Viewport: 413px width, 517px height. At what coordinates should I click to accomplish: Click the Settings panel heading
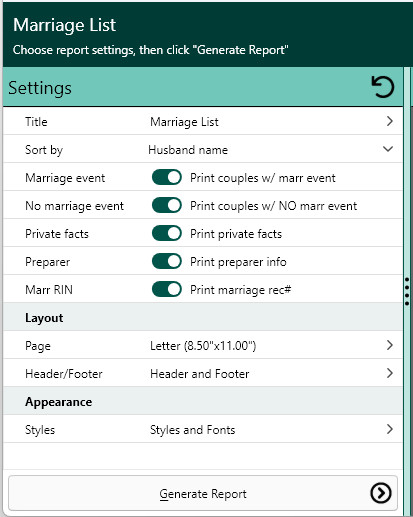point(40,88)
